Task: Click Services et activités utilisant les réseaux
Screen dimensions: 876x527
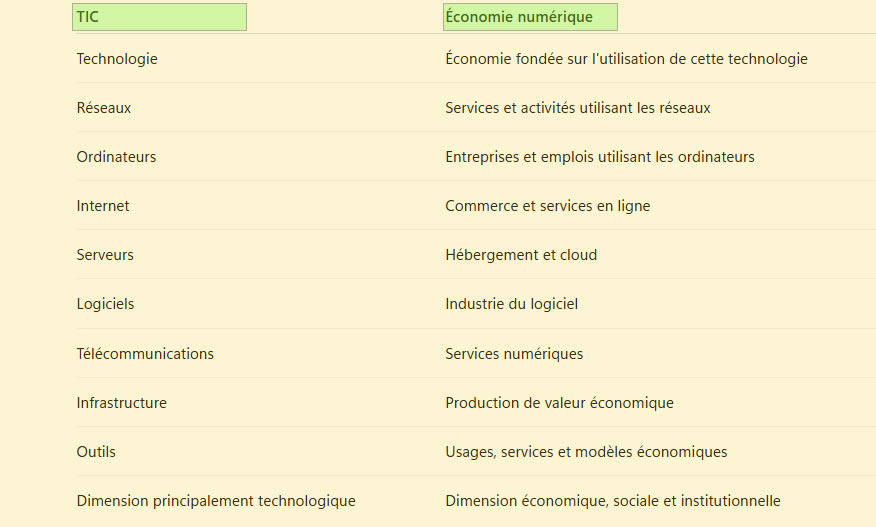Action: pos(578,108)
